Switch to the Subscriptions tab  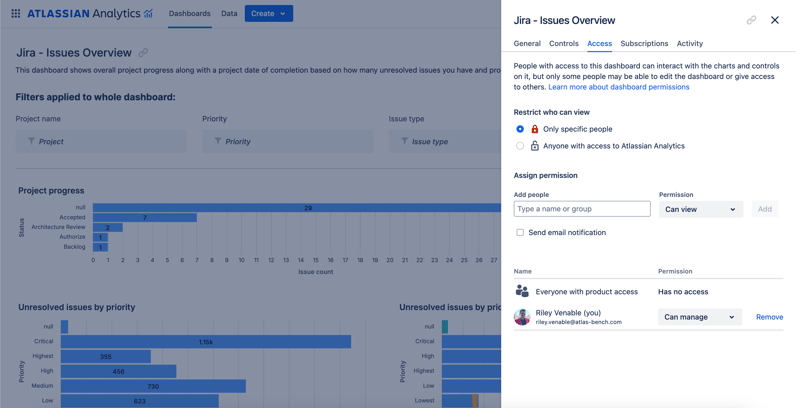pos(644,44)
